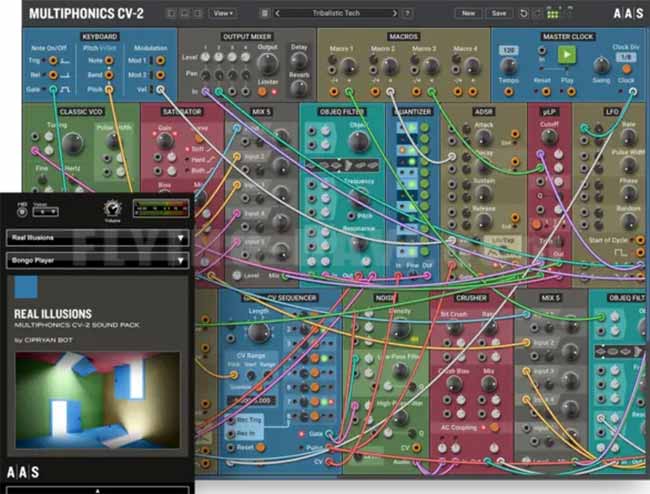This screenshot has height=494, width=650.
Task: Click the Tempo 120 value field
Action: coord(508,51)
